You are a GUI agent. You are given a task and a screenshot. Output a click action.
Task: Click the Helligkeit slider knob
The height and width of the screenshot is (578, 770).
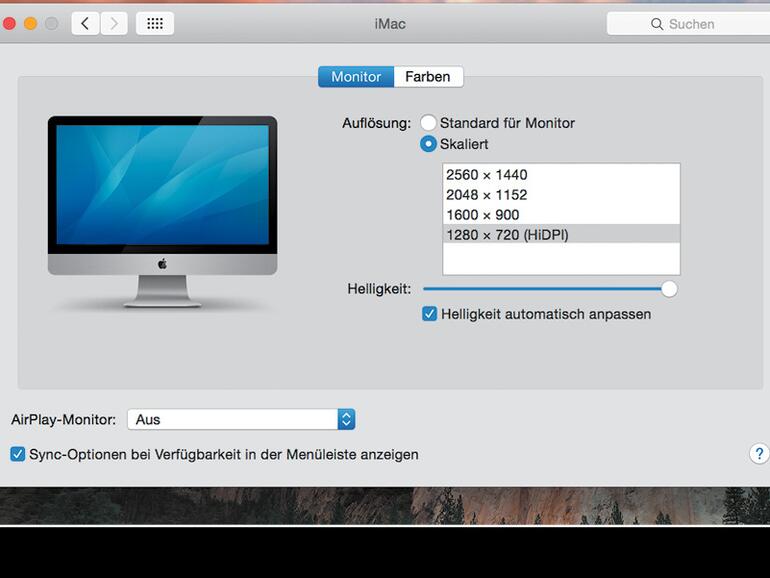669,289
